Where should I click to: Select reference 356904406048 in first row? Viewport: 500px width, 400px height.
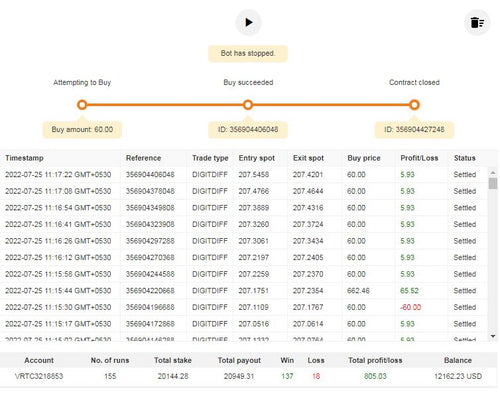150,174
